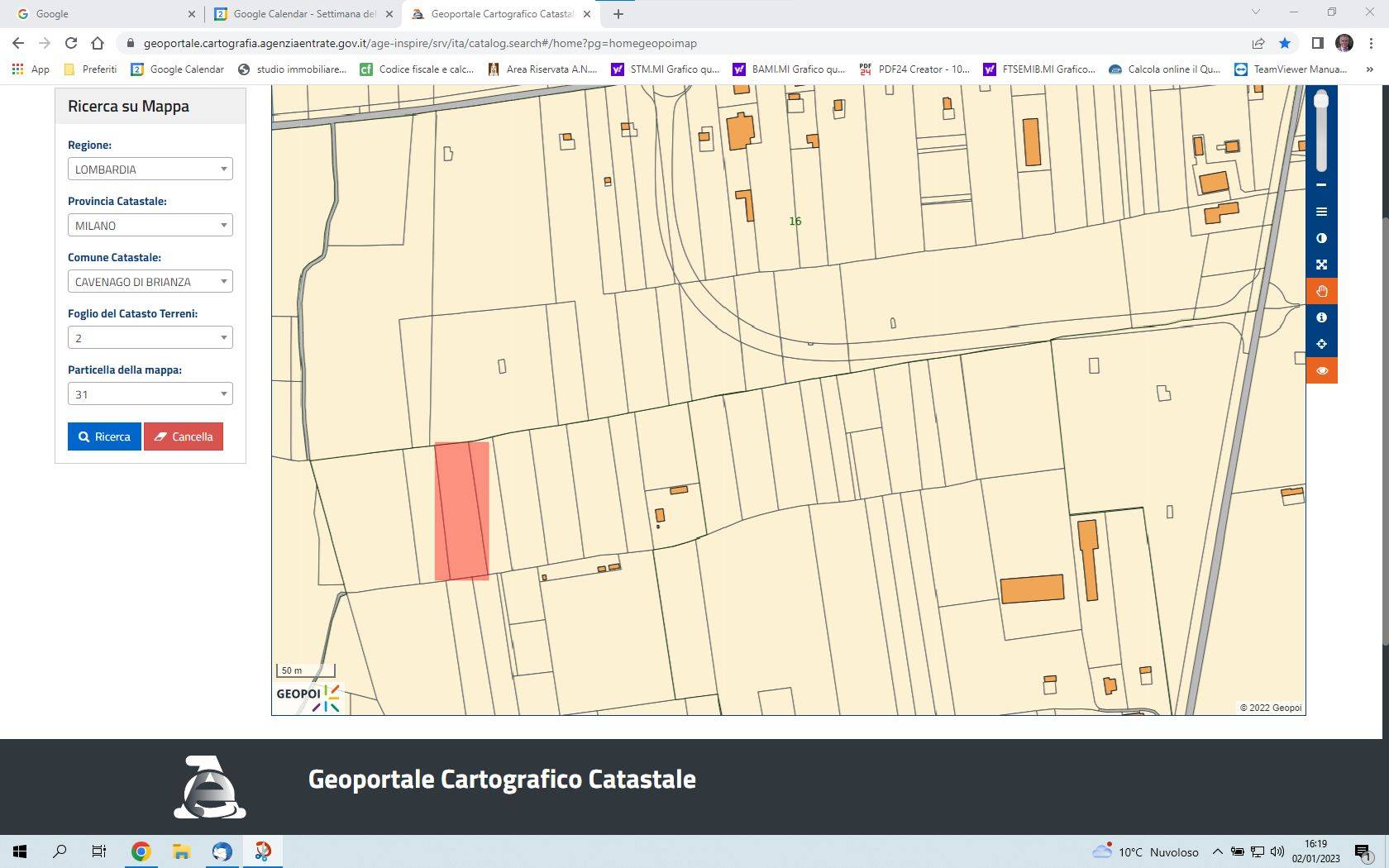The width and height of the screenshot is (1389, 868).
Task: Activate the info query tool
Action: pos(1321,317)
